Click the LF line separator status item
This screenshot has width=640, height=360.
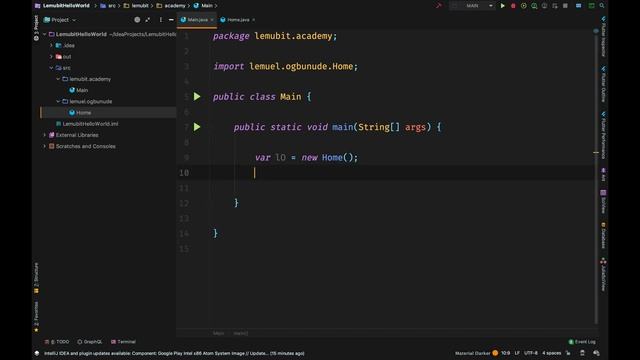[517, 353]
